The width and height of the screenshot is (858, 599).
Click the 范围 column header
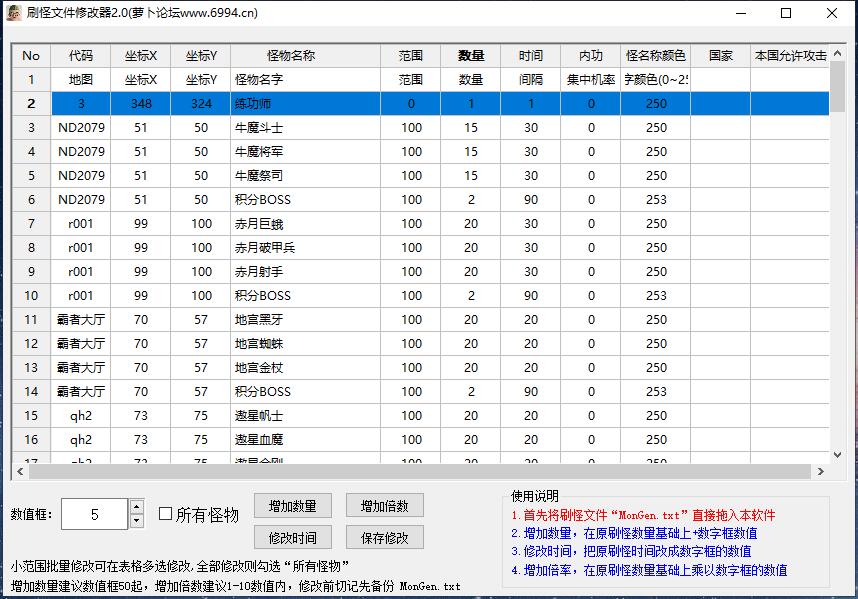[x=410, y=56]
